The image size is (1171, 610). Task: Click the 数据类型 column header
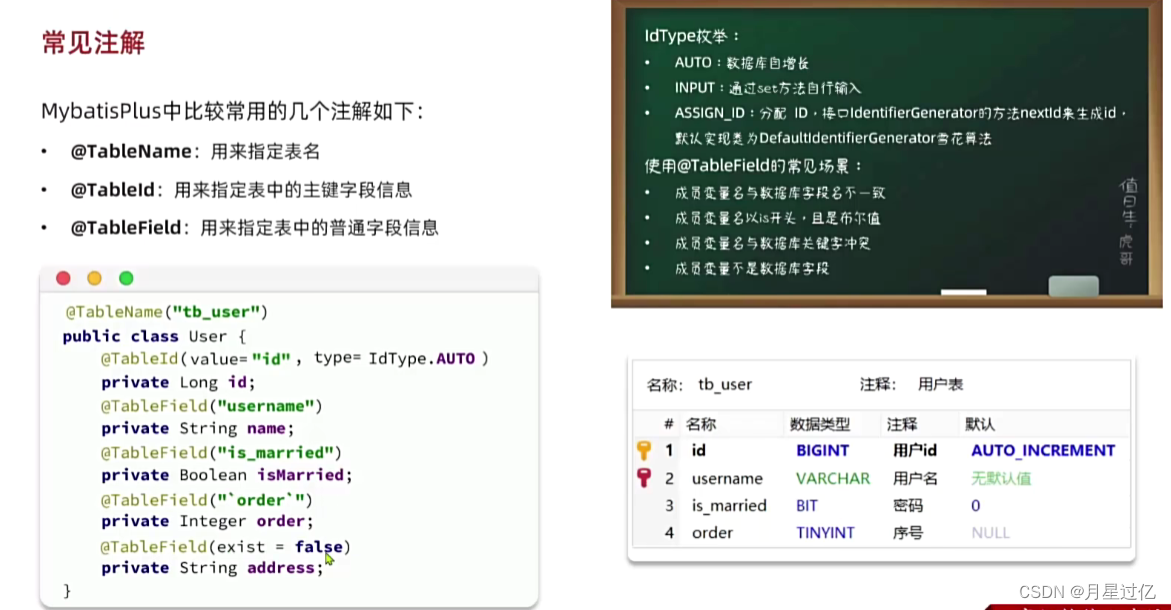tap(820, 424)
